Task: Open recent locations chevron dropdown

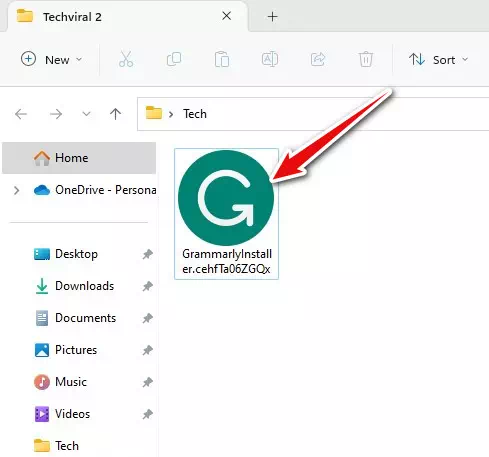Action: click(86, 114)
